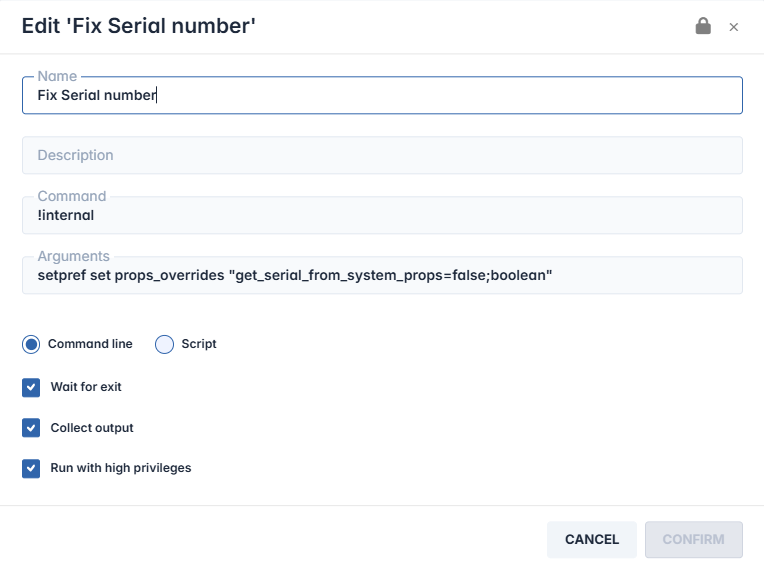Click into the empty Description field
The image size is (764, 572).
[382, 155]
